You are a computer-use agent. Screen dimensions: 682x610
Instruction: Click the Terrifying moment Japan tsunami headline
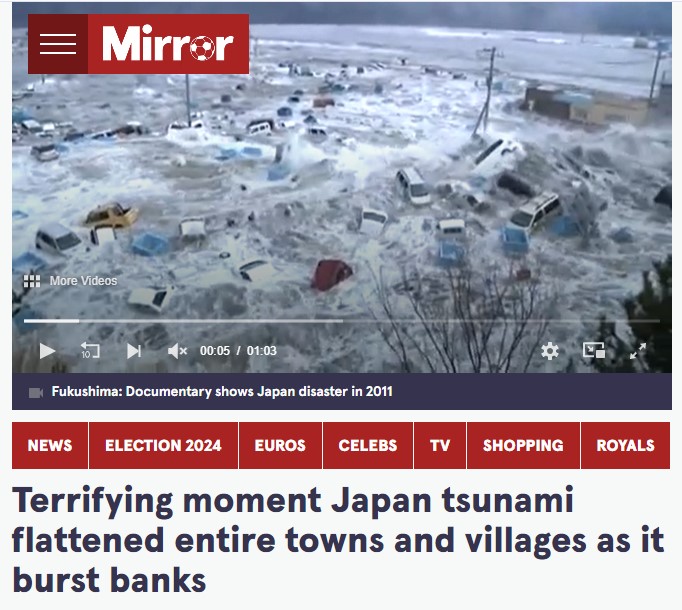tap(338, 540)
